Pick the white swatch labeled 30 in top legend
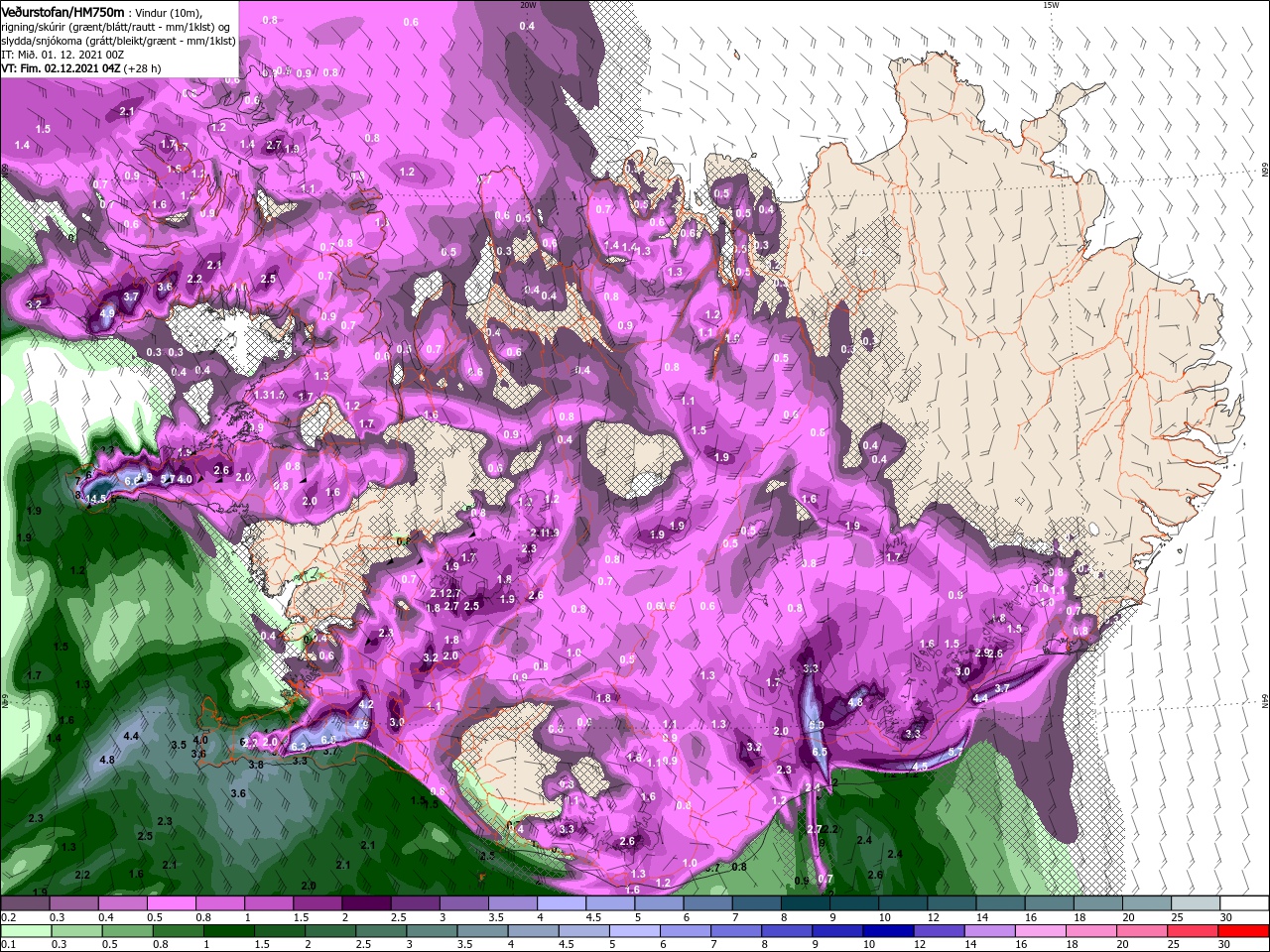Viewport: 1270px width, 952px height. 1243,902
